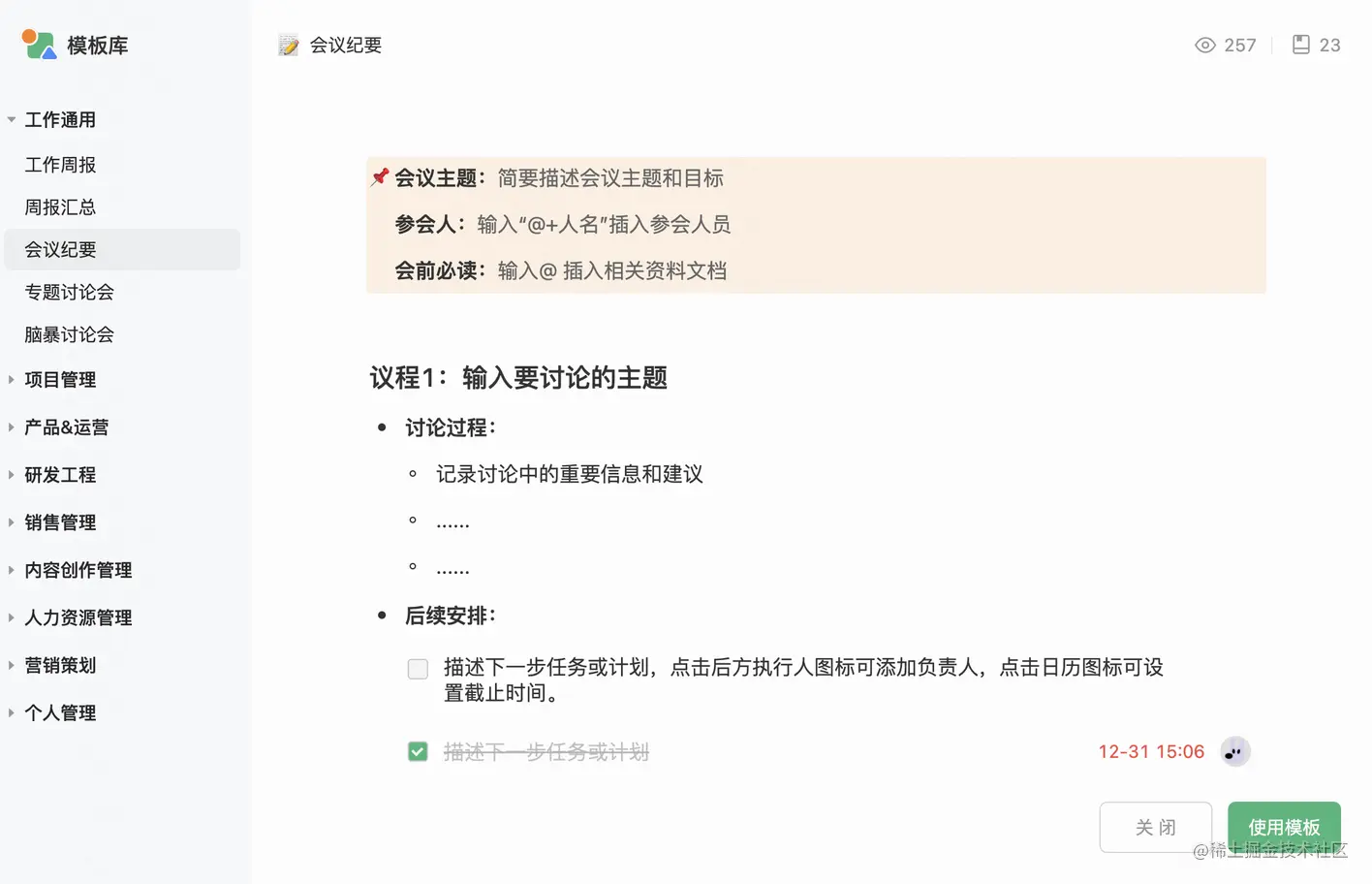Click the 模板库 logo icon
Image resolution: width=1372 pixels, height=884 pixels.
pyautogui.click(x=39, y=45)
